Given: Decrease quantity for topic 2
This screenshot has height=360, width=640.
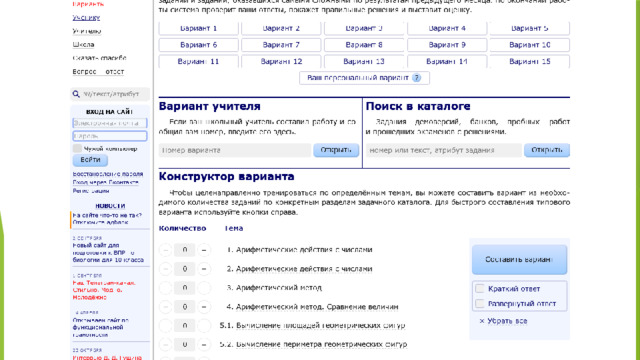Looking at the screenshot, I should (x=165, y=269).
